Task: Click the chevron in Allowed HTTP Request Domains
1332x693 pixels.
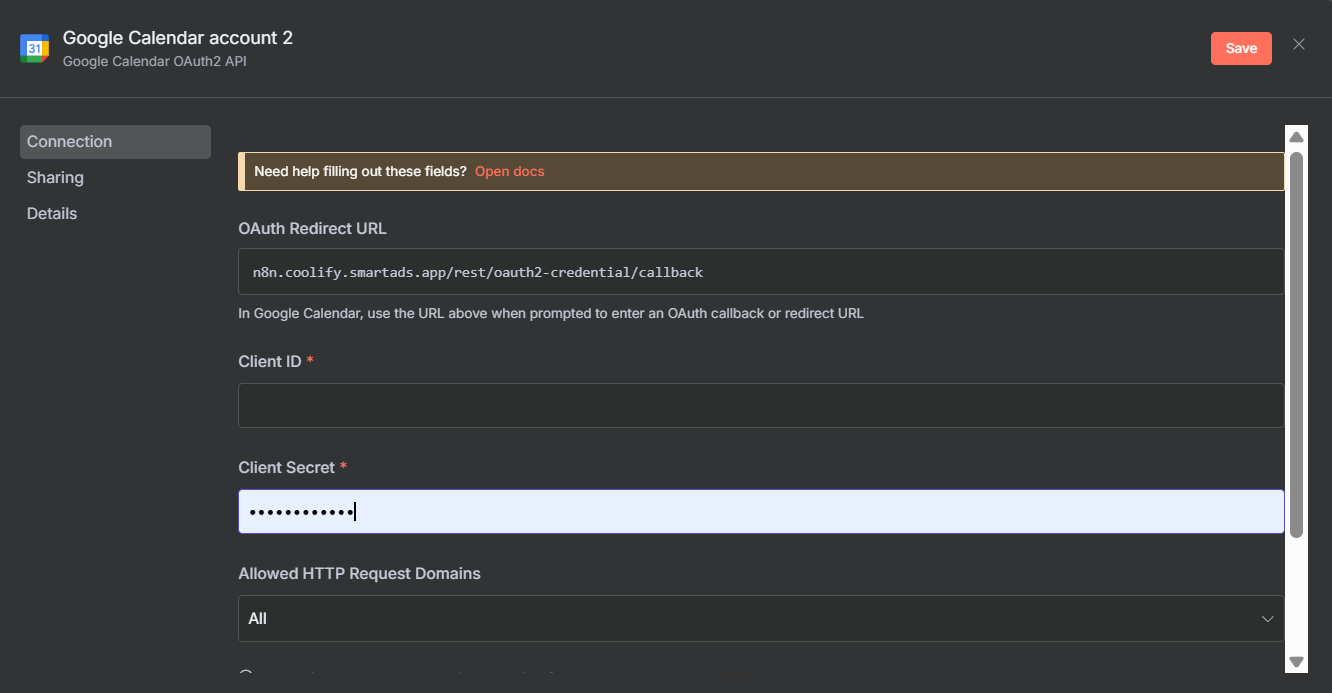Action: point(1268,619)
